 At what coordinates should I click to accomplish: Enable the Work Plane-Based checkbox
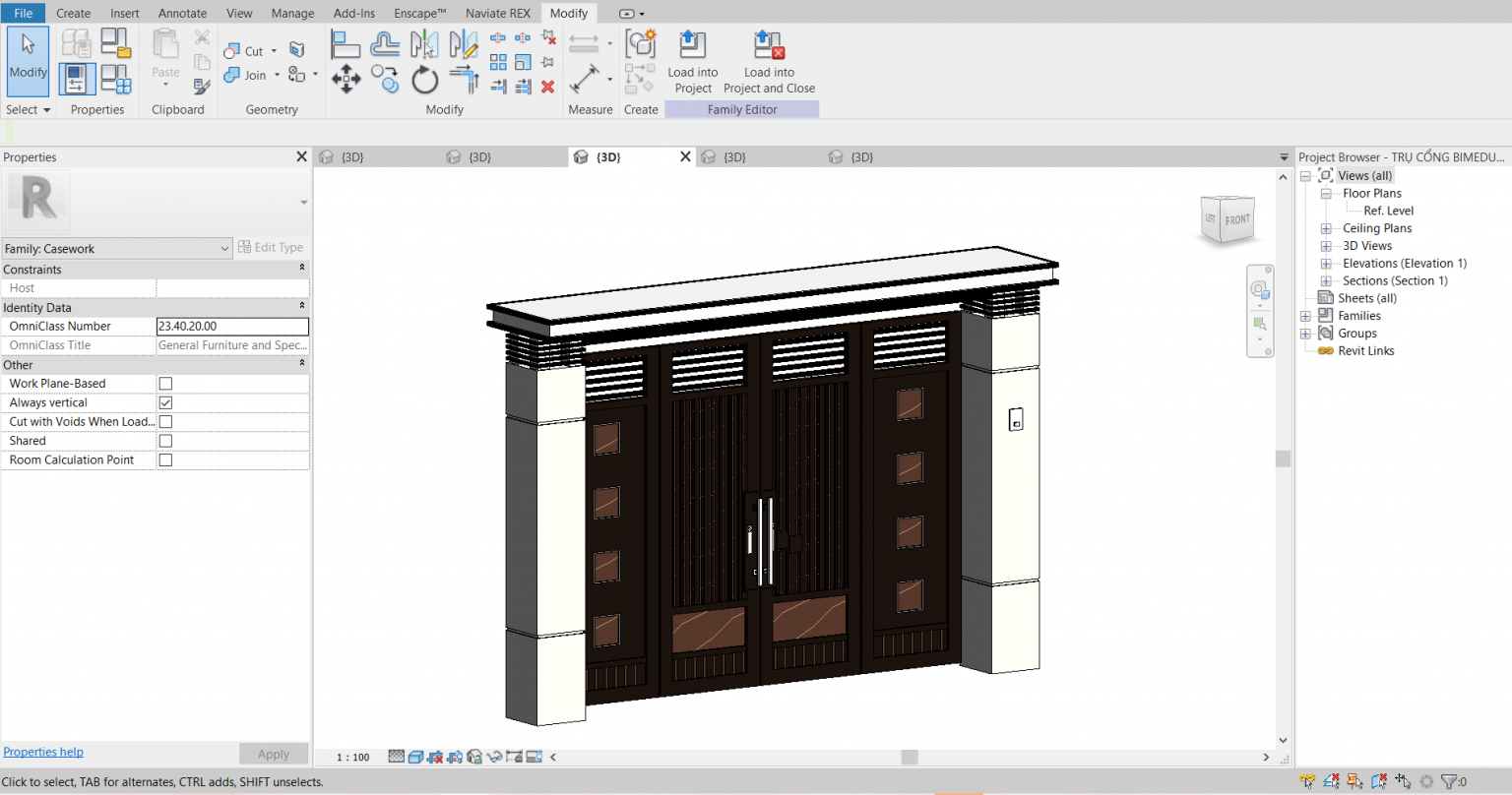(164, 383)
